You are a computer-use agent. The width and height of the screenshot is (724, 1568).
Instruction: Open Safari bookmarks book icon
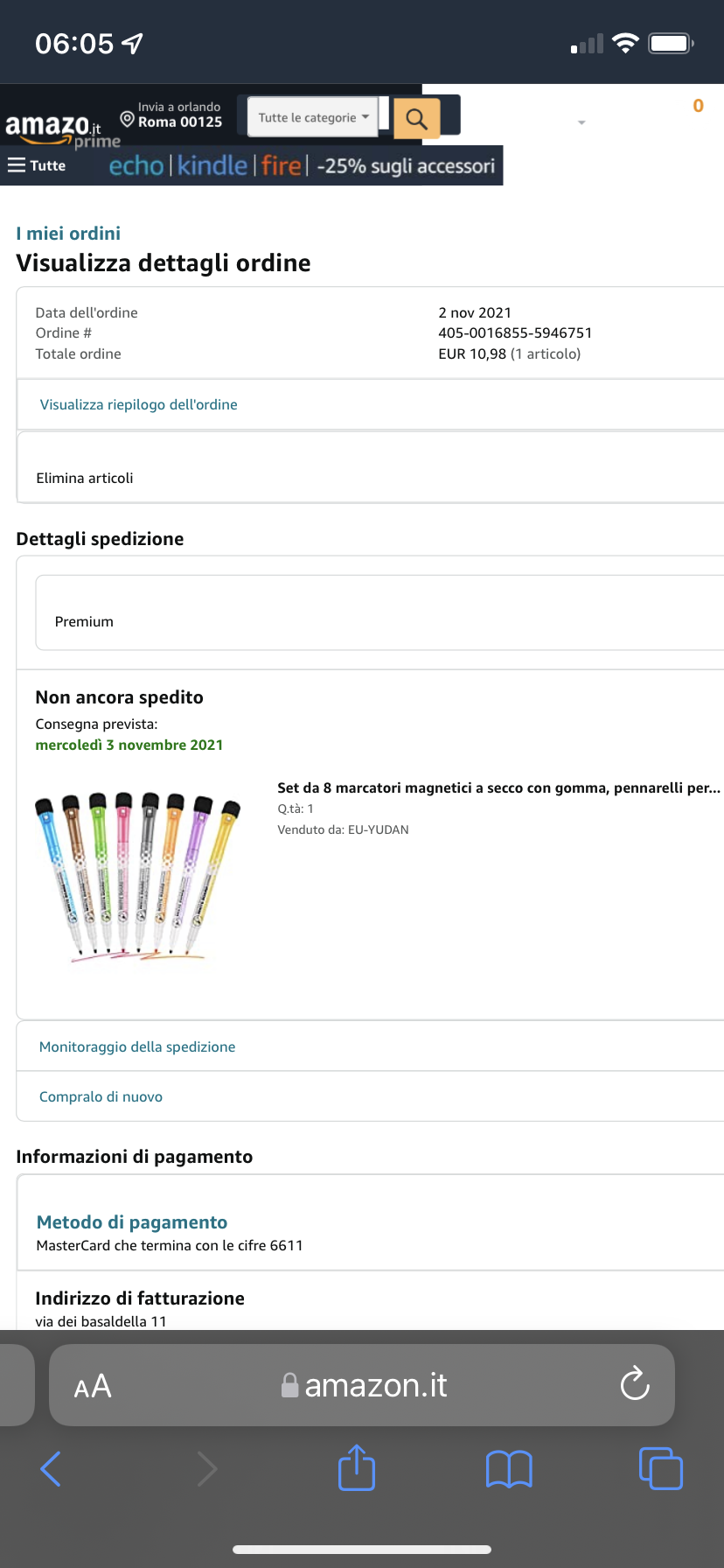509,1468
